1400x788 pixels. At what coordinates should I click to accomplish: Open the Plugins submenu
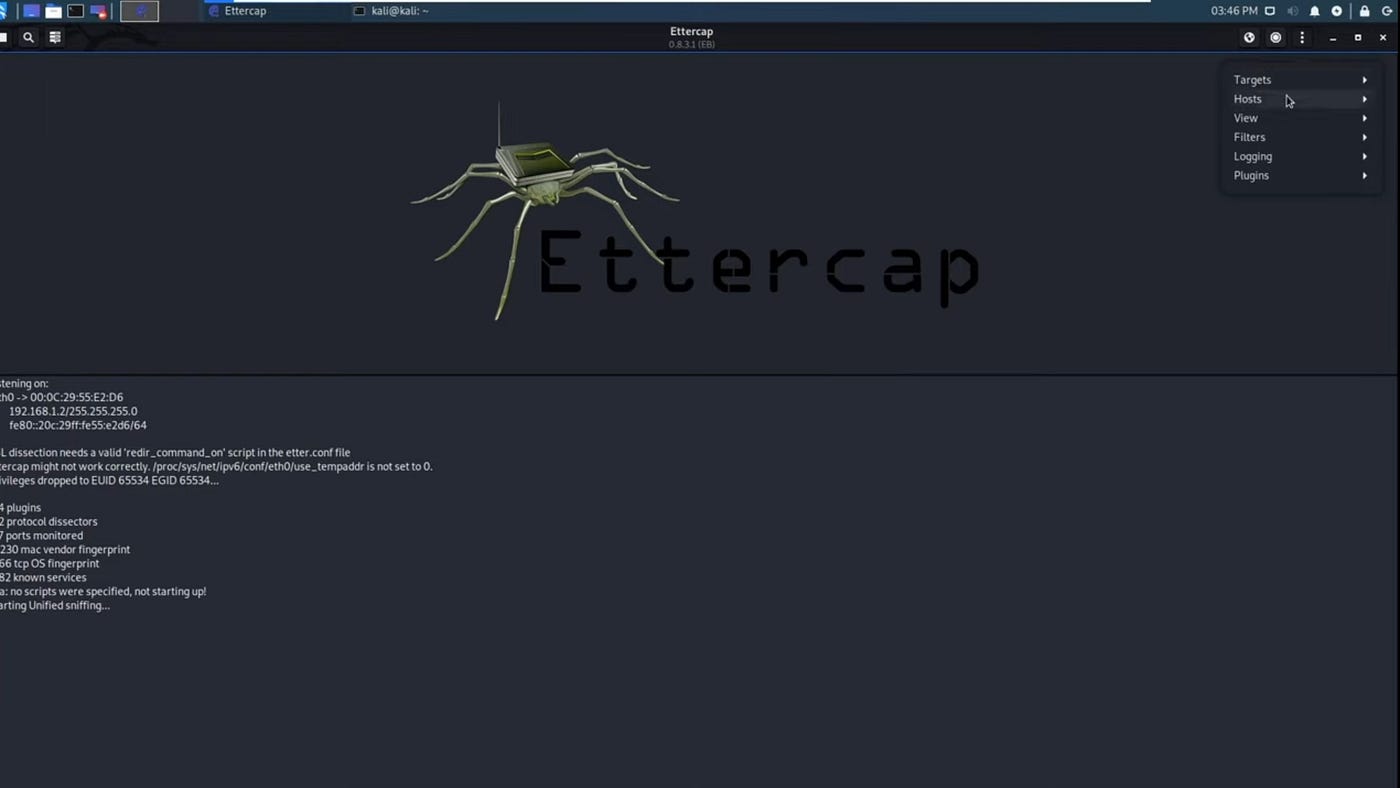[x=1300, y=175]
